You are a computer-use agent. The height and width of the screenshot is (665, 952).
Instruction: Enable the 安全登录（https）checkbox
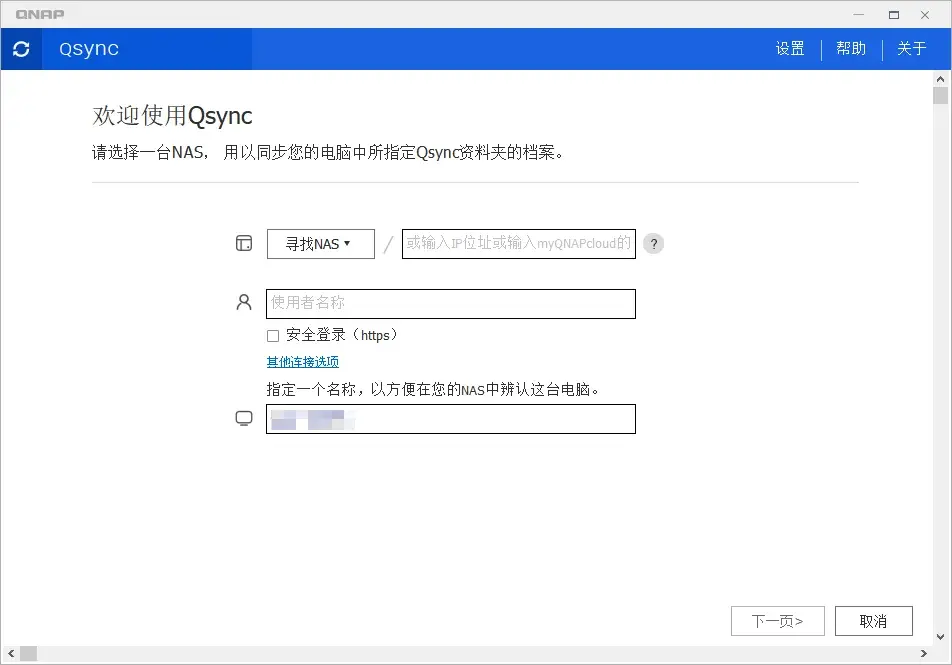(272, 335)
